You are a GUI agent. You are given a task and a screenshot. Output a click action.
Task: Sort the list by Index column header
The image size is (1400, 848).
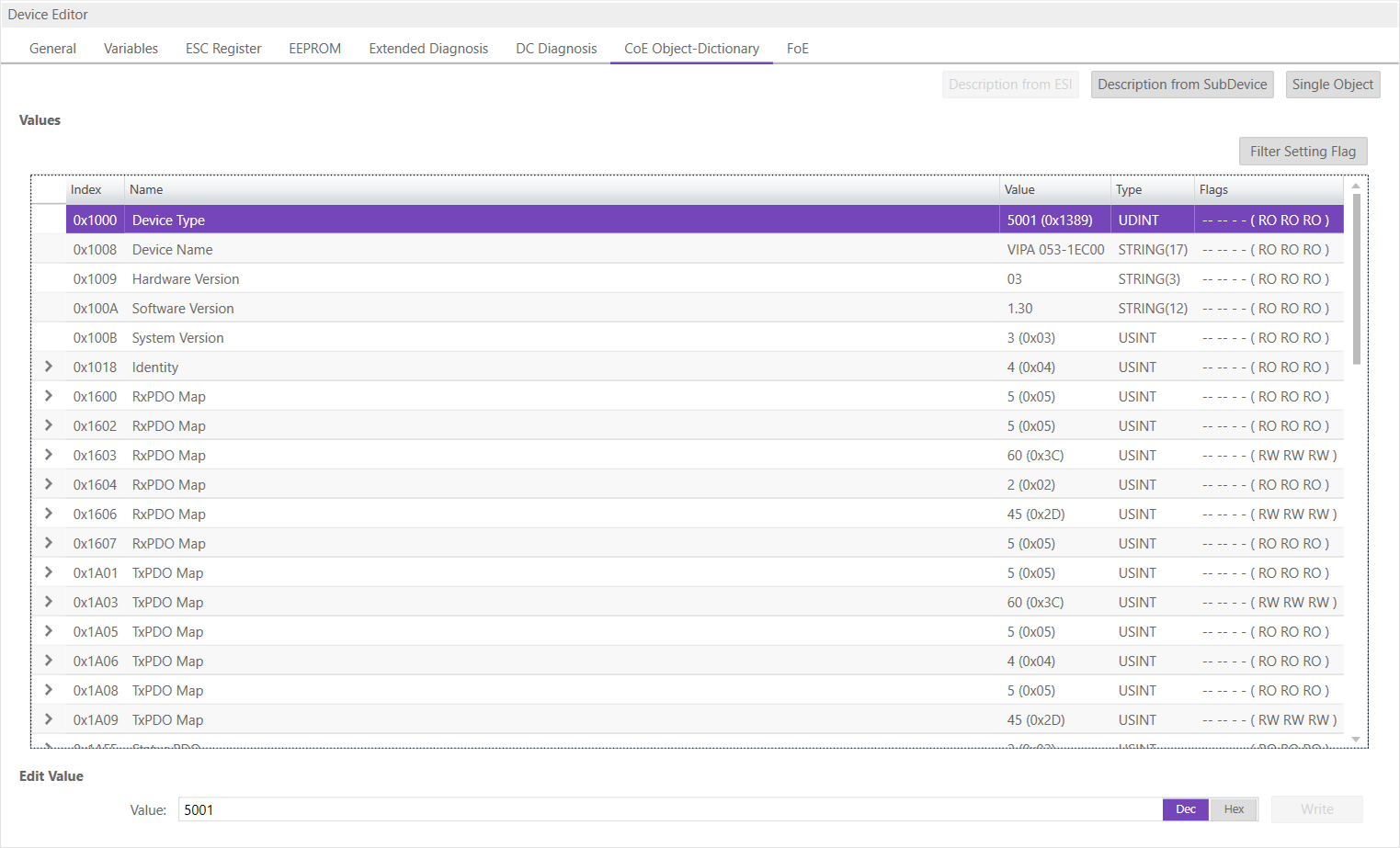(x=86, y=190)
